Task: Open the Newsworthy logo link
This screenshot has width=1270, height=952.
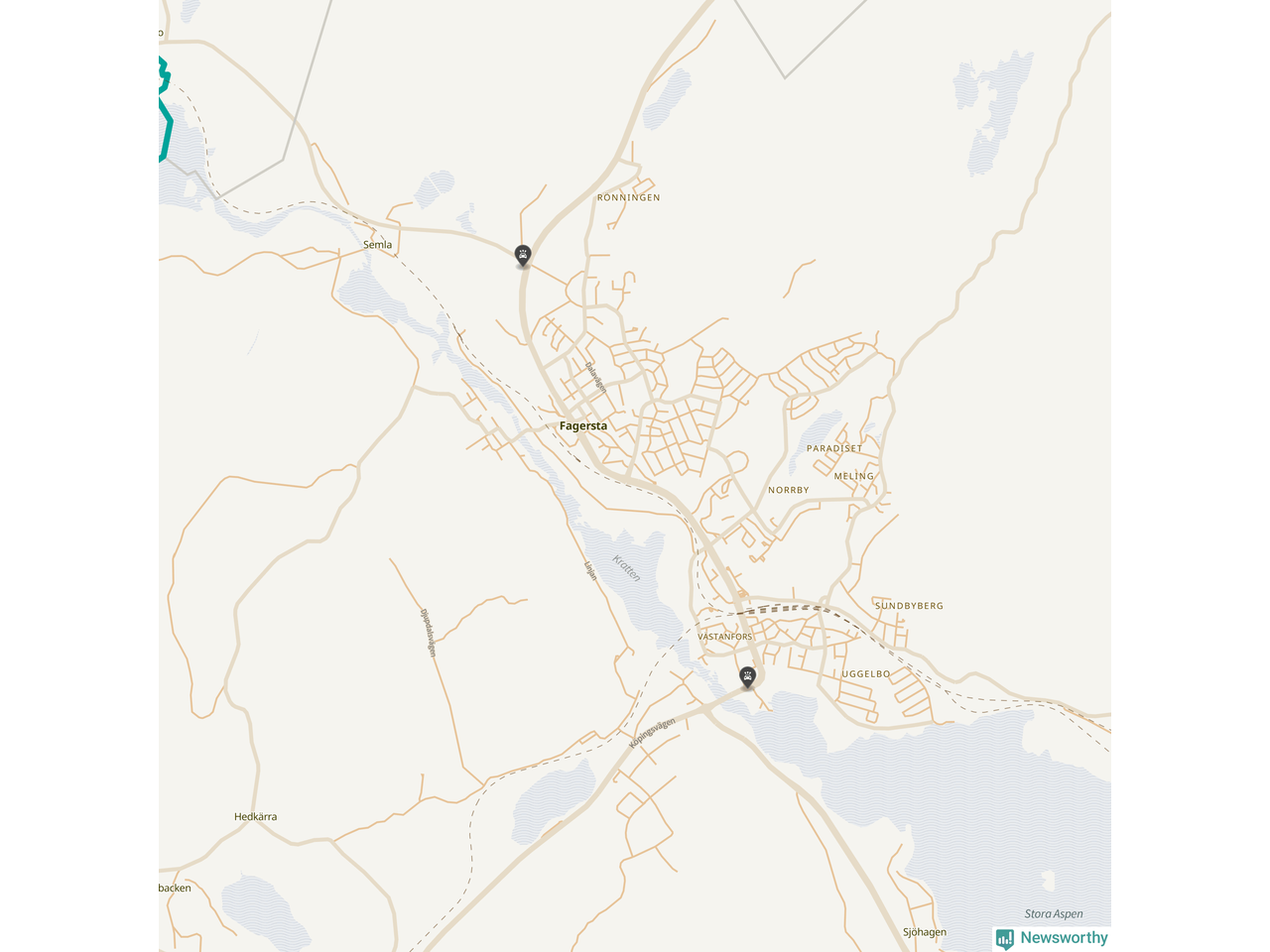Action: 1052,938
